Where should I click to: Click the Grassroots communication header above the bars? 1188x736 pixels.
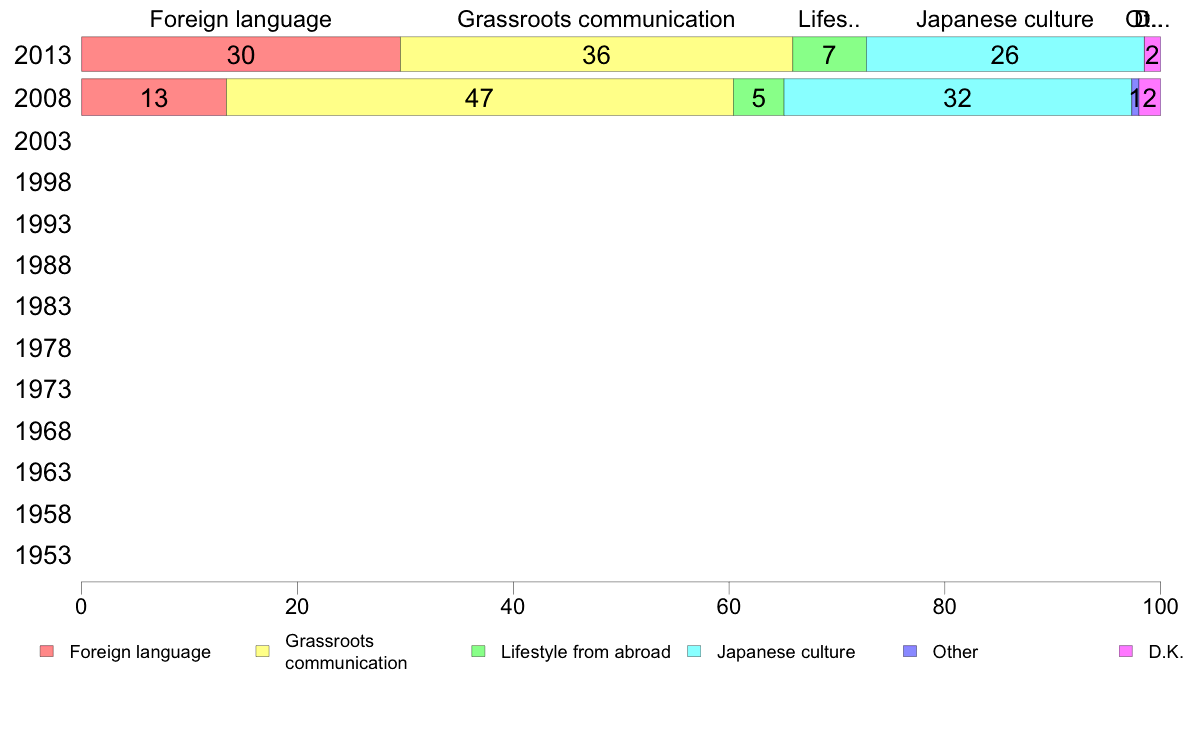[596, 19]
